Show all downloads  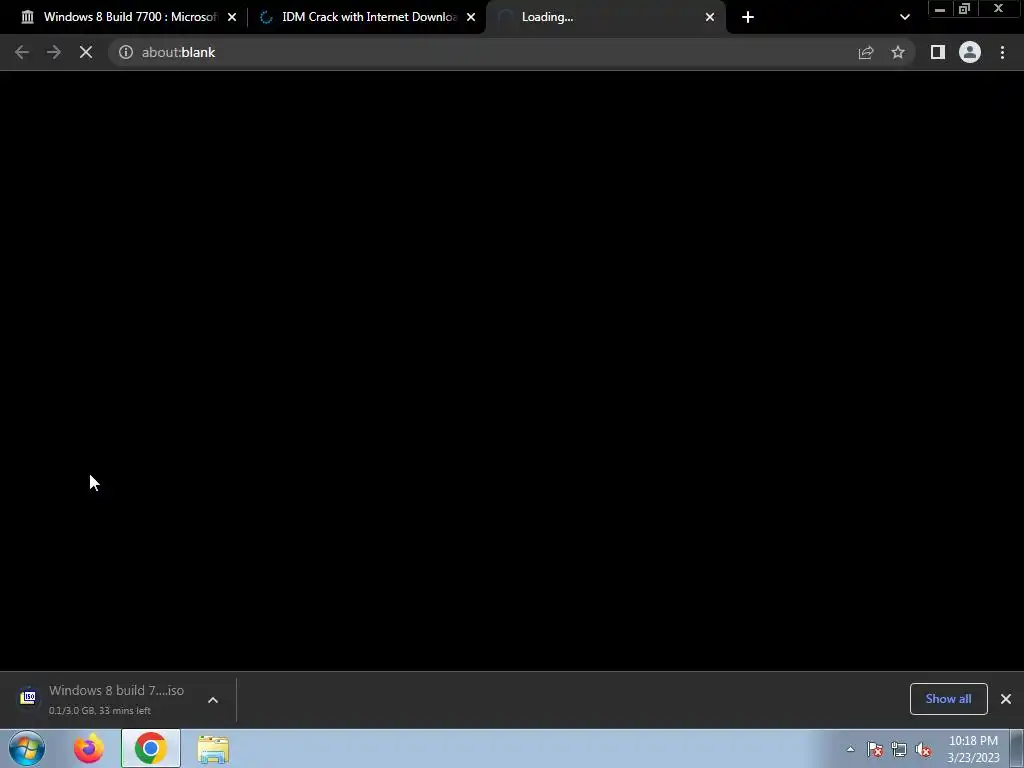[948, 699]
